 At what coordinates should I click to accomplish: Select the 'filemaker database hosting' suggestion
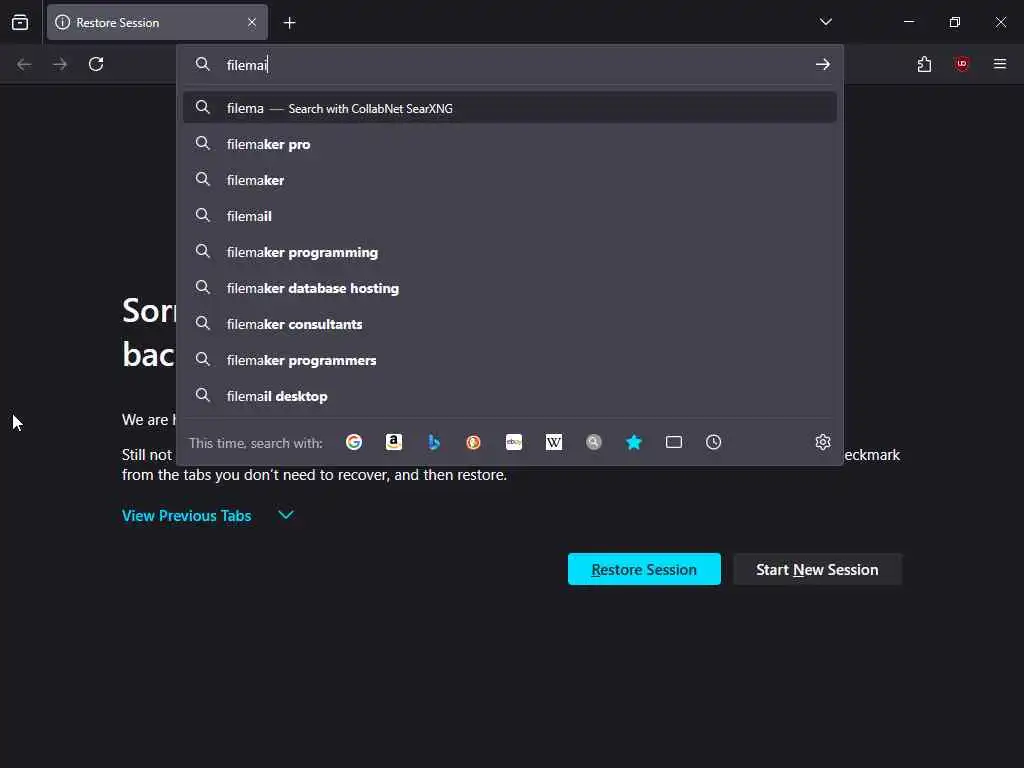509,288
